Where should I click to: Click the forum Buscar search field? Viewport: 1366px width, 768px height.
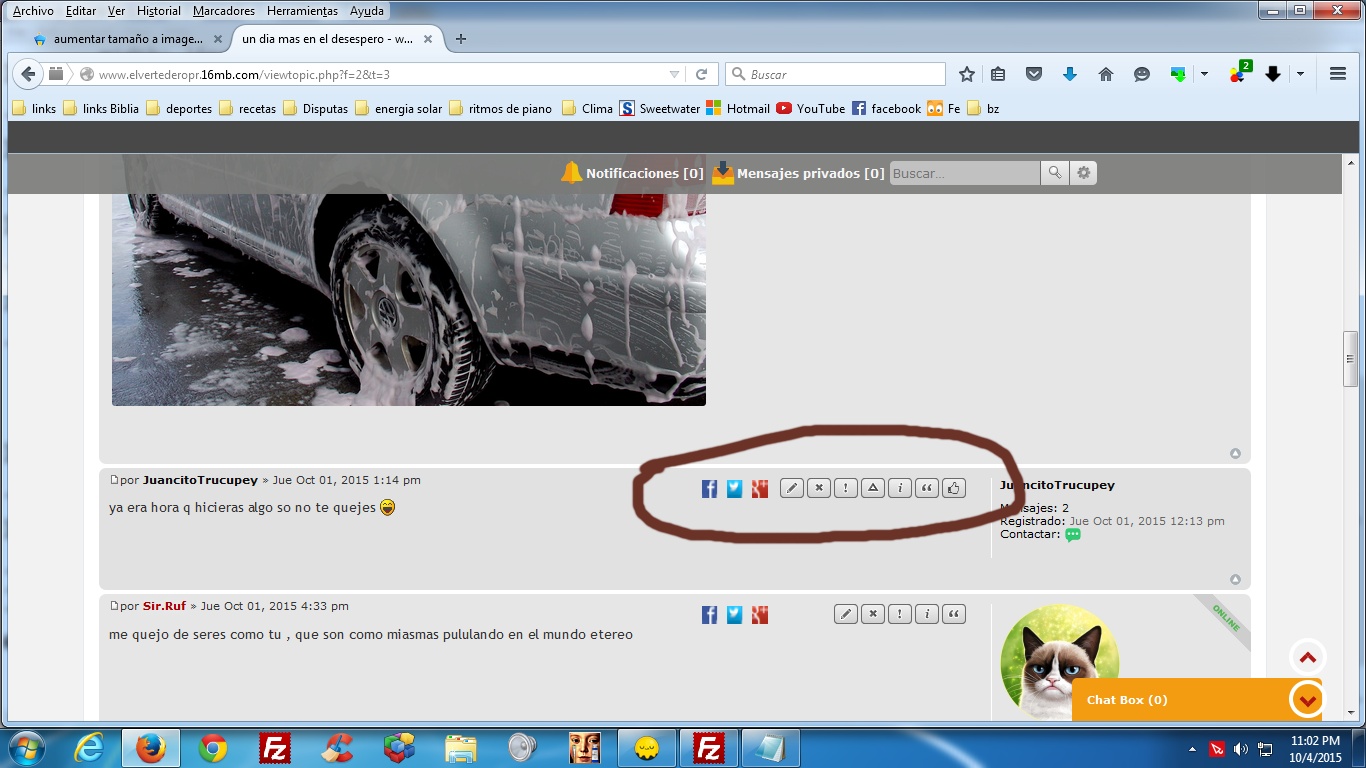coord(964,173)
